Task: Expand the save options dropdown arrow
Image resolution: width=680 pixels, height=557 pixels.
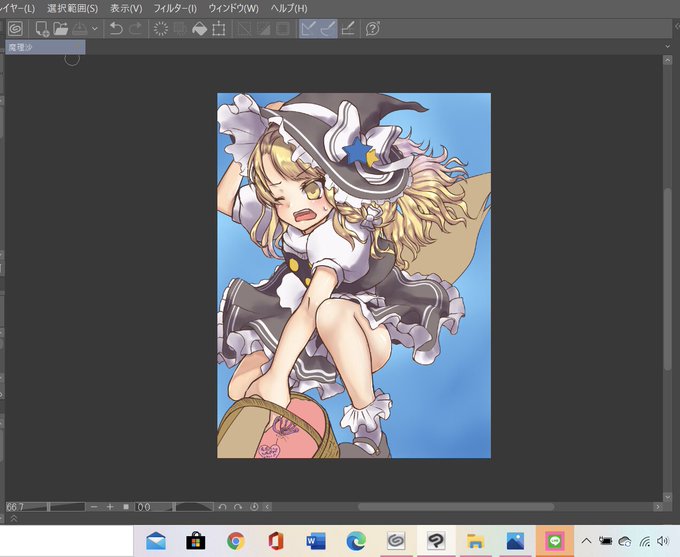Action: tap(95, 29)
